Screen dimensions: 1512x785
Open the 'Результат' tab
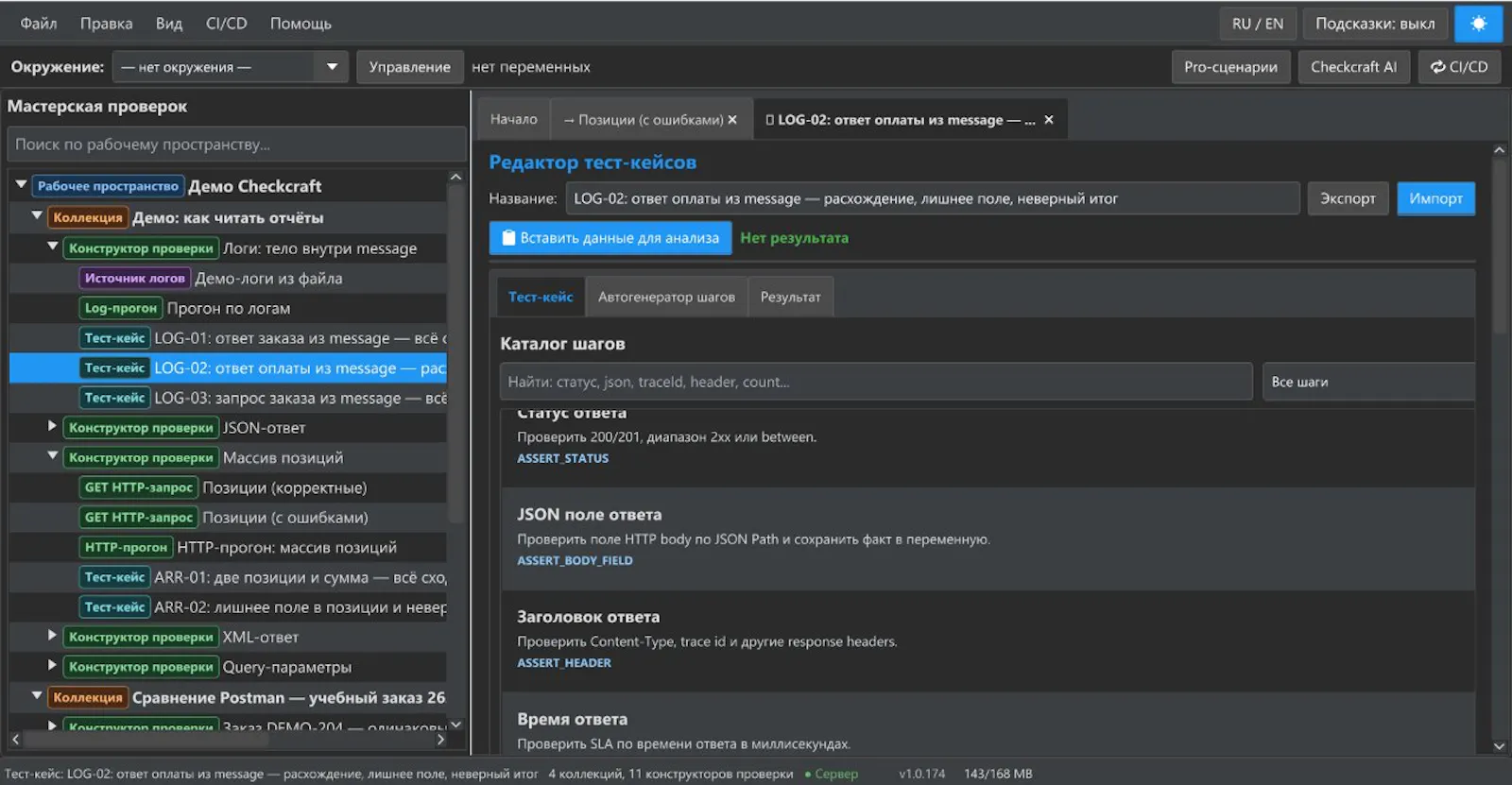point(790,297)
